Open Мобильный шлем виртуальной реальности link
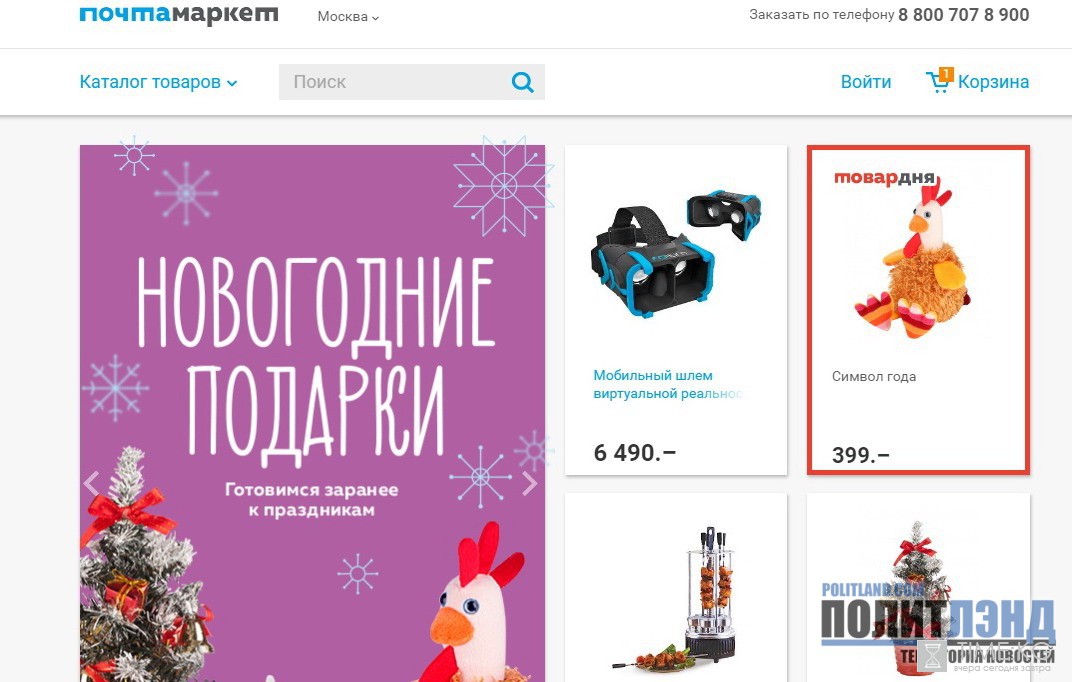Viewport: 1072px width, 682px height. tap(667, 384)
